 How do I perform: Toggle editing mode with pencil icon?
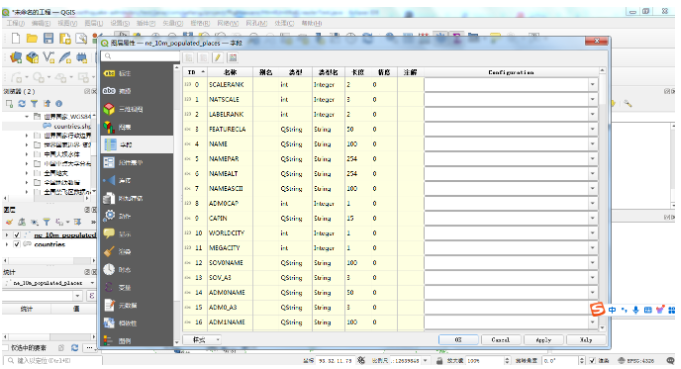(218, 58)
